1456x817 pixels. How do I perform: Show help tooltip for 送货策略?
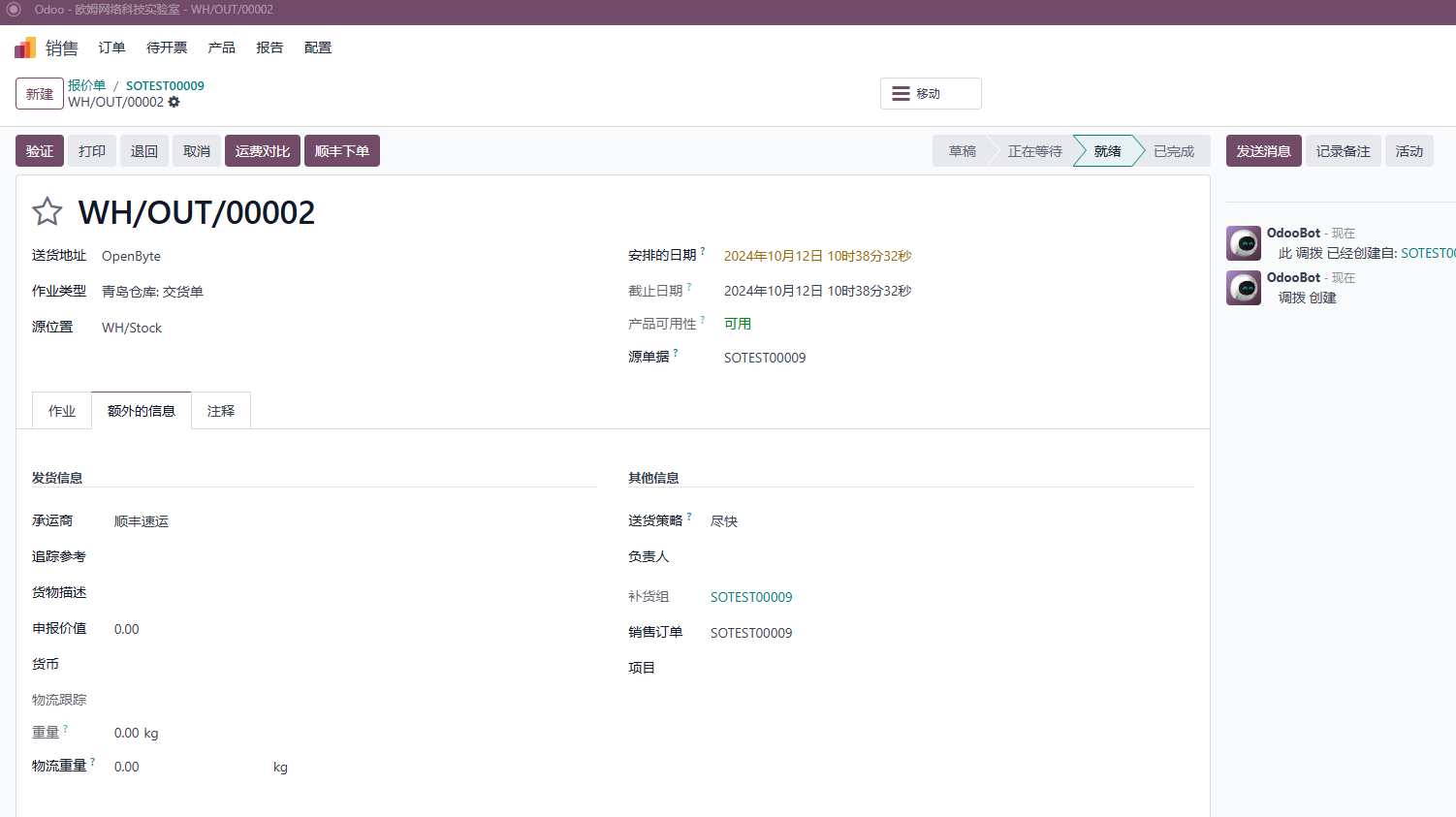click(x=689, y=517)
